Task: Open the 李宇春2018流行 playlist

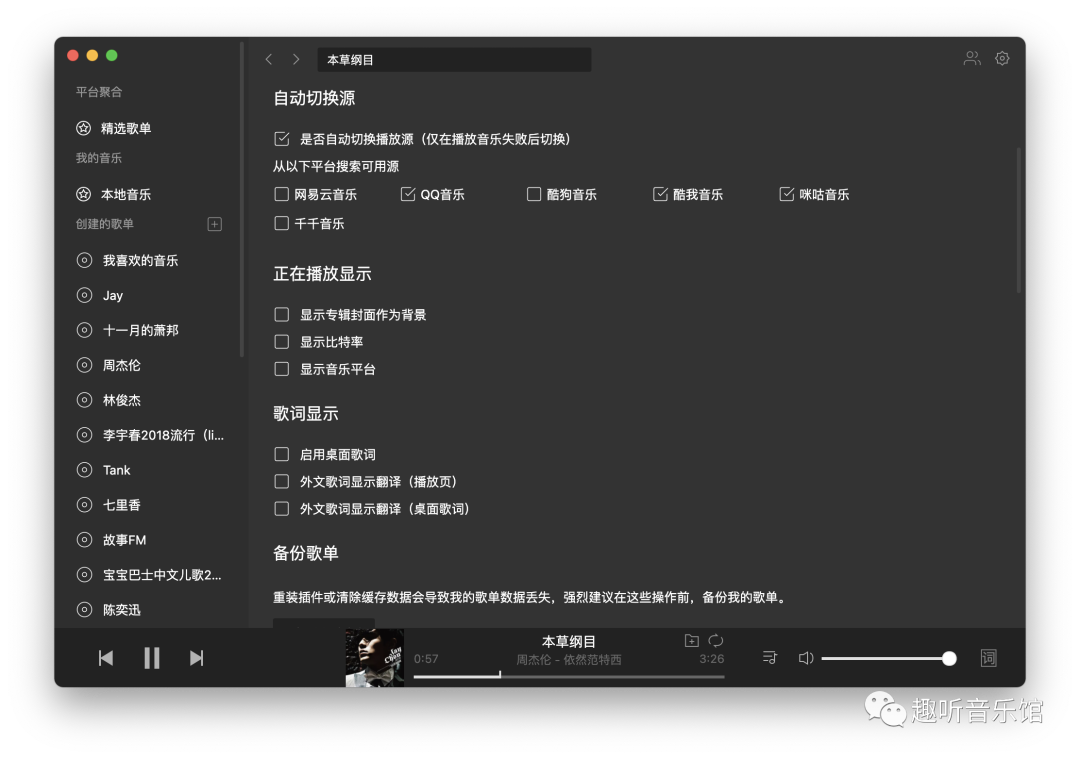Action: pos(163,435)
